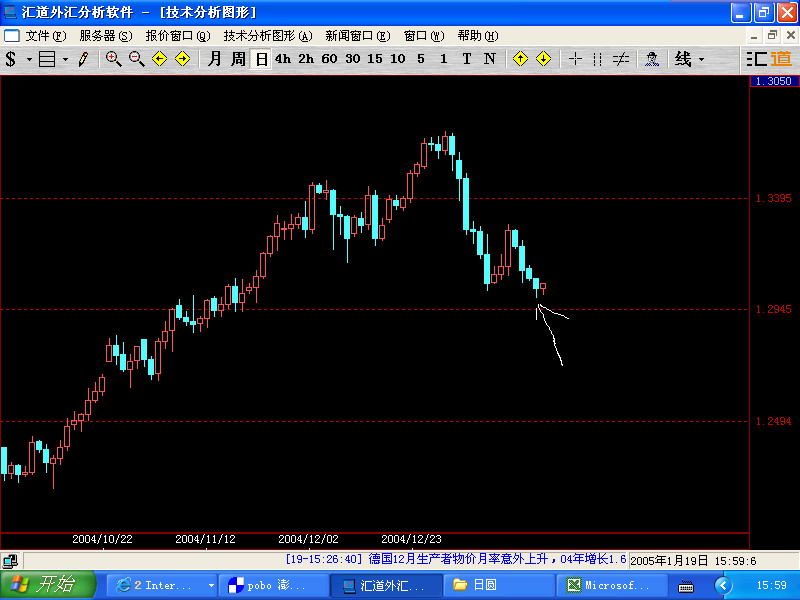
Task: Click the 2004/12/02 date label
Action: [x=308, y=539]
